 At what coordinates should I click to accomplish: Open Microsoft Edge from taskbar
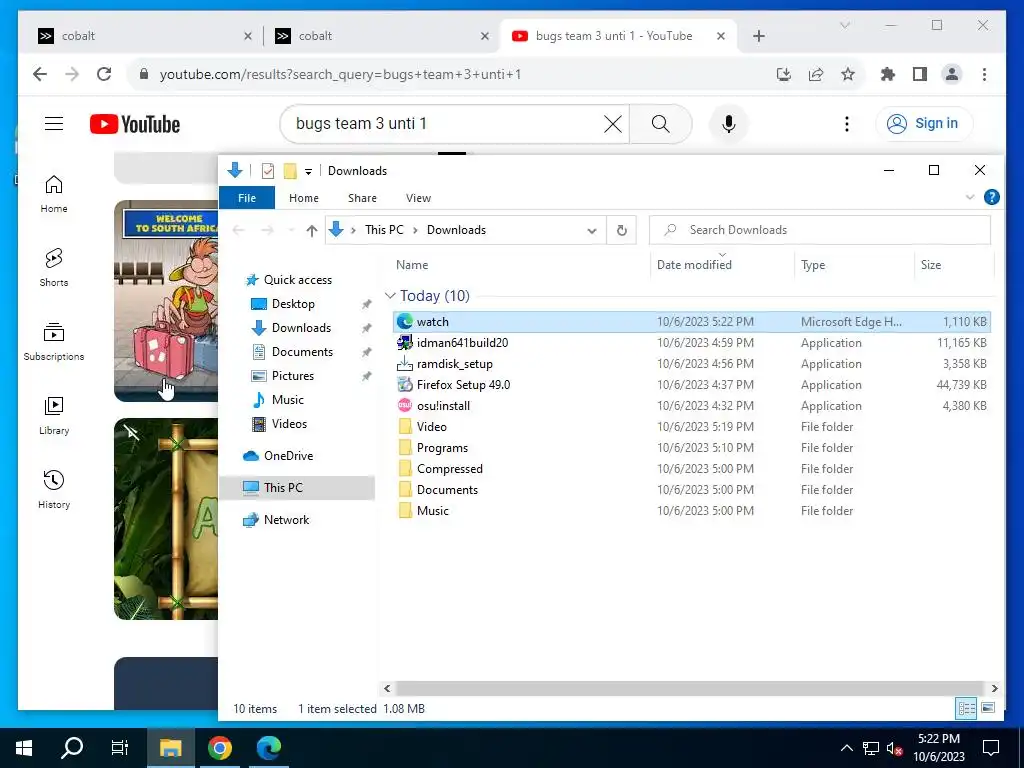[x=268, y=748]
